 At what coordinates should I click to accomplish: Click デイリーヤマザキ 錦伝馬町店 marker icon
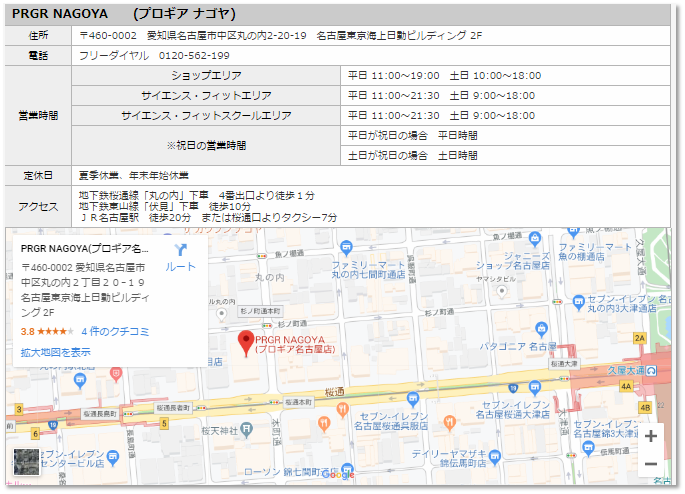pos(495,457)
